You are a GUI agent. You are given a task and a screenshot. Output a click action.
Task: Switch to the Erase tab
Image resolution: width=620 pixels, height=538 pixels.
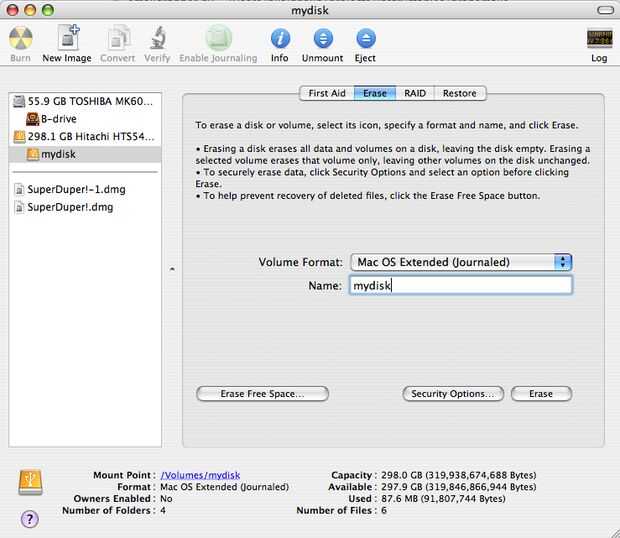(x=375, y=93)
